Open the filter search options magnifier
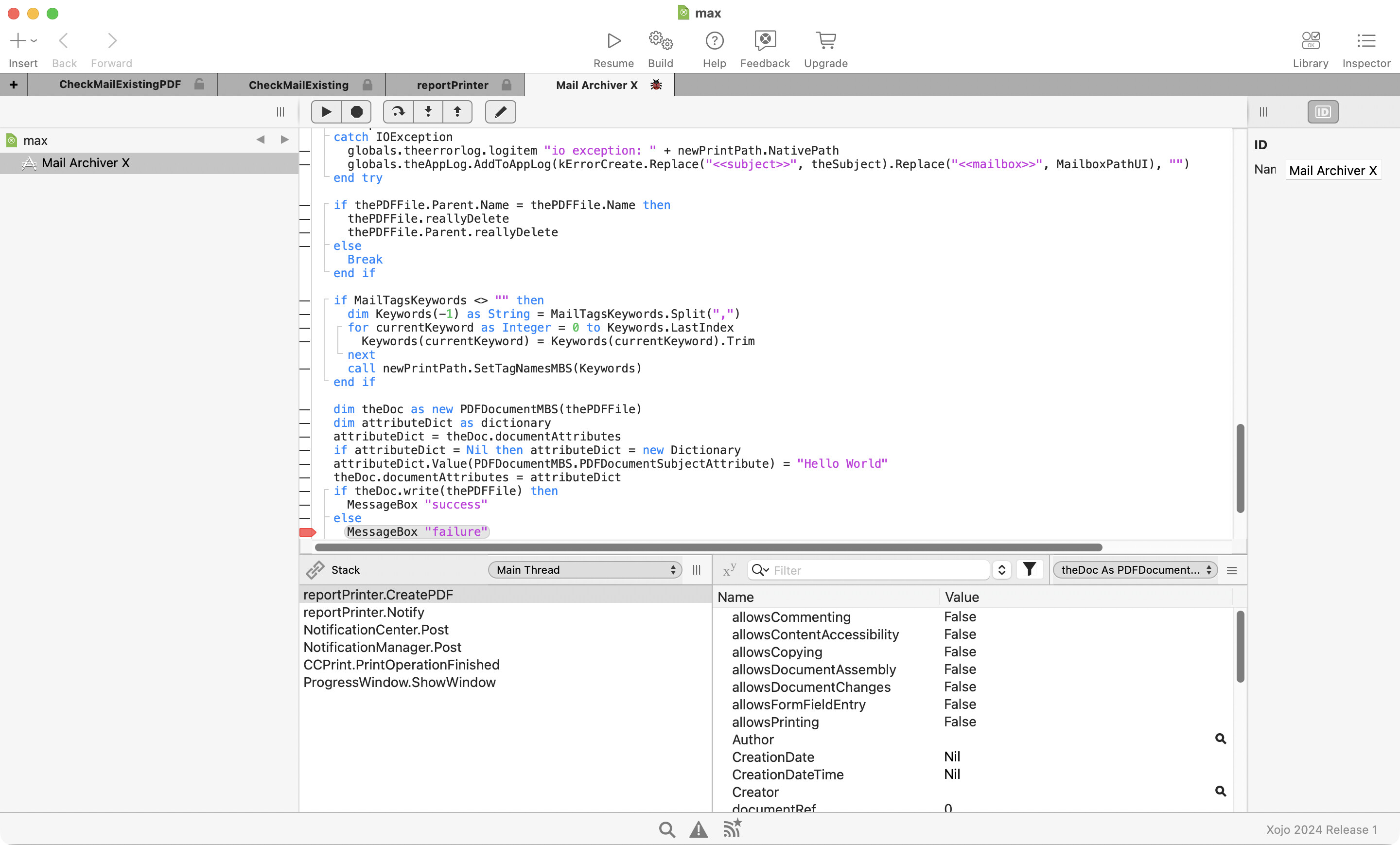Screen dimensions: 1400x845 [x=760, y=570]
